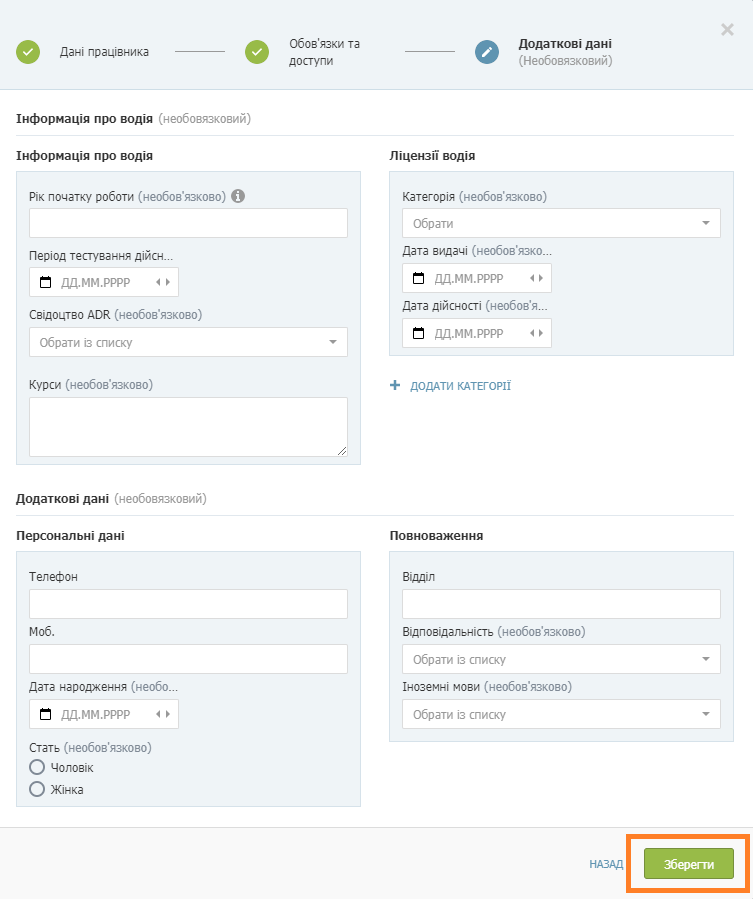
Task: Click the НАЗАД link
Action: (606, 864)
